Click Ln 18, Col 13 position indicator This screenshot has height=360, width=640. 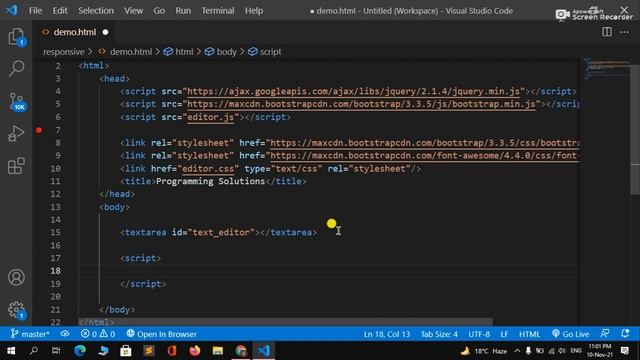coord(387,334)
